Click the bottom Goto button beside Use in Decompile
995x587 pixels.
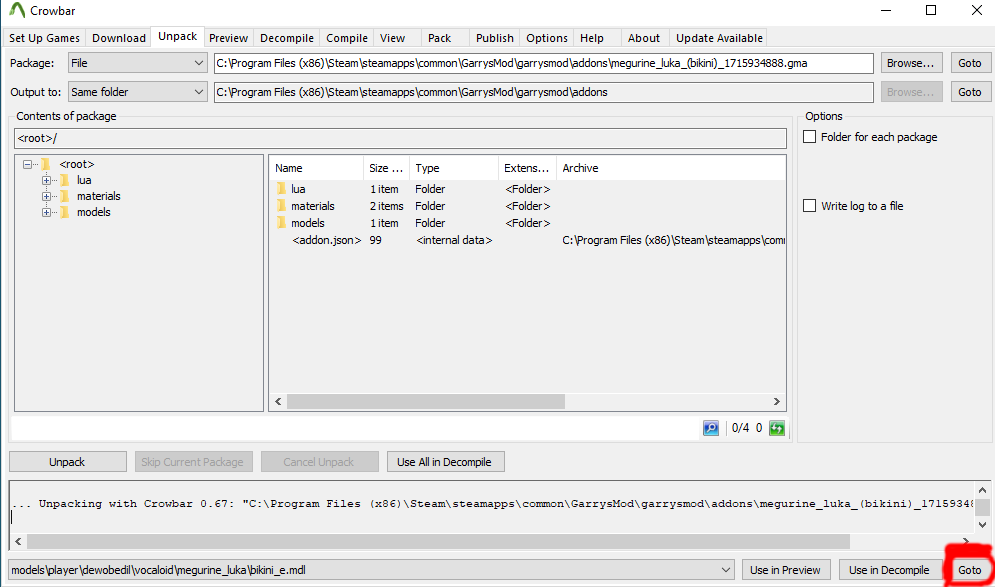[x=970, y=570]
